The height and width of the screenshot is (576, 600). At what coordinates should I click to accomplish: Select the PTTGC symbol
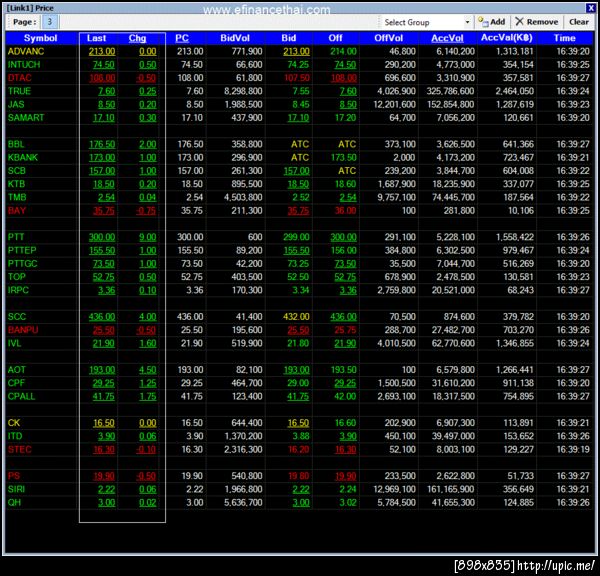23,264
